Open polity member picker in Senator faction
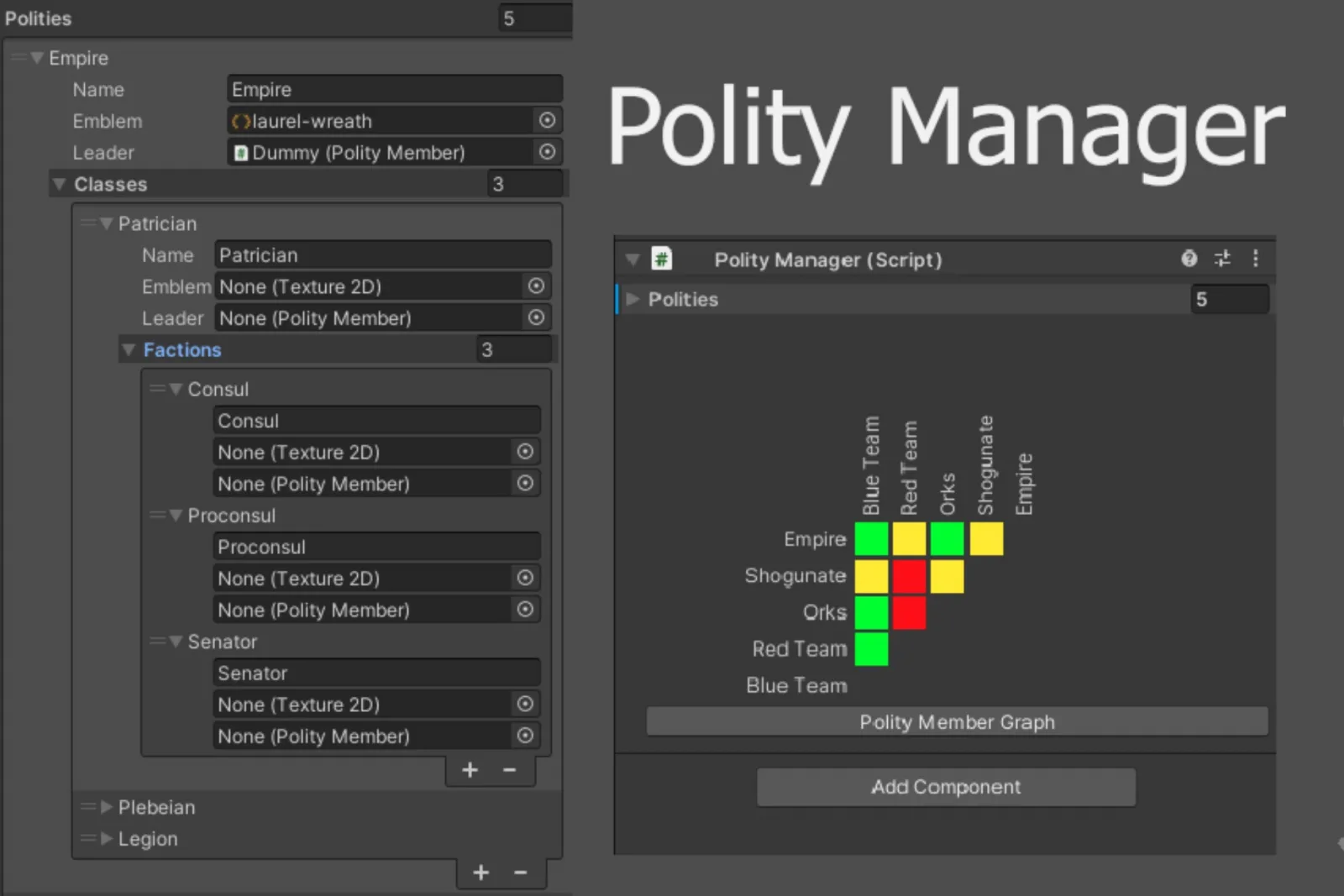Viewport: 1344px width, 896px height. click(525, 736)
